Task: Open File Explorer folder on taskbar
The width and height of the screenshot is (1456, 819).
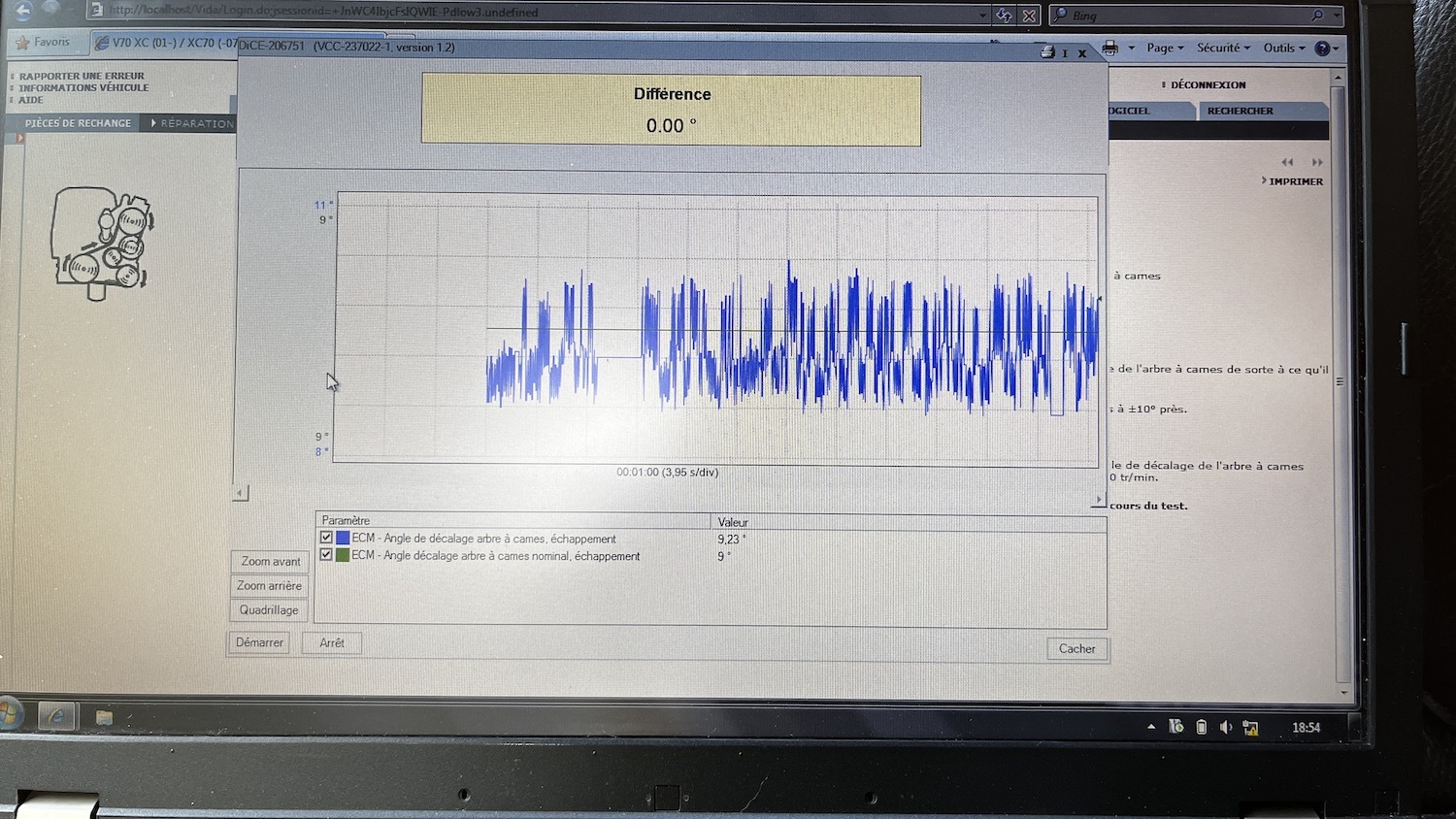Action: (x=104, y=718)
